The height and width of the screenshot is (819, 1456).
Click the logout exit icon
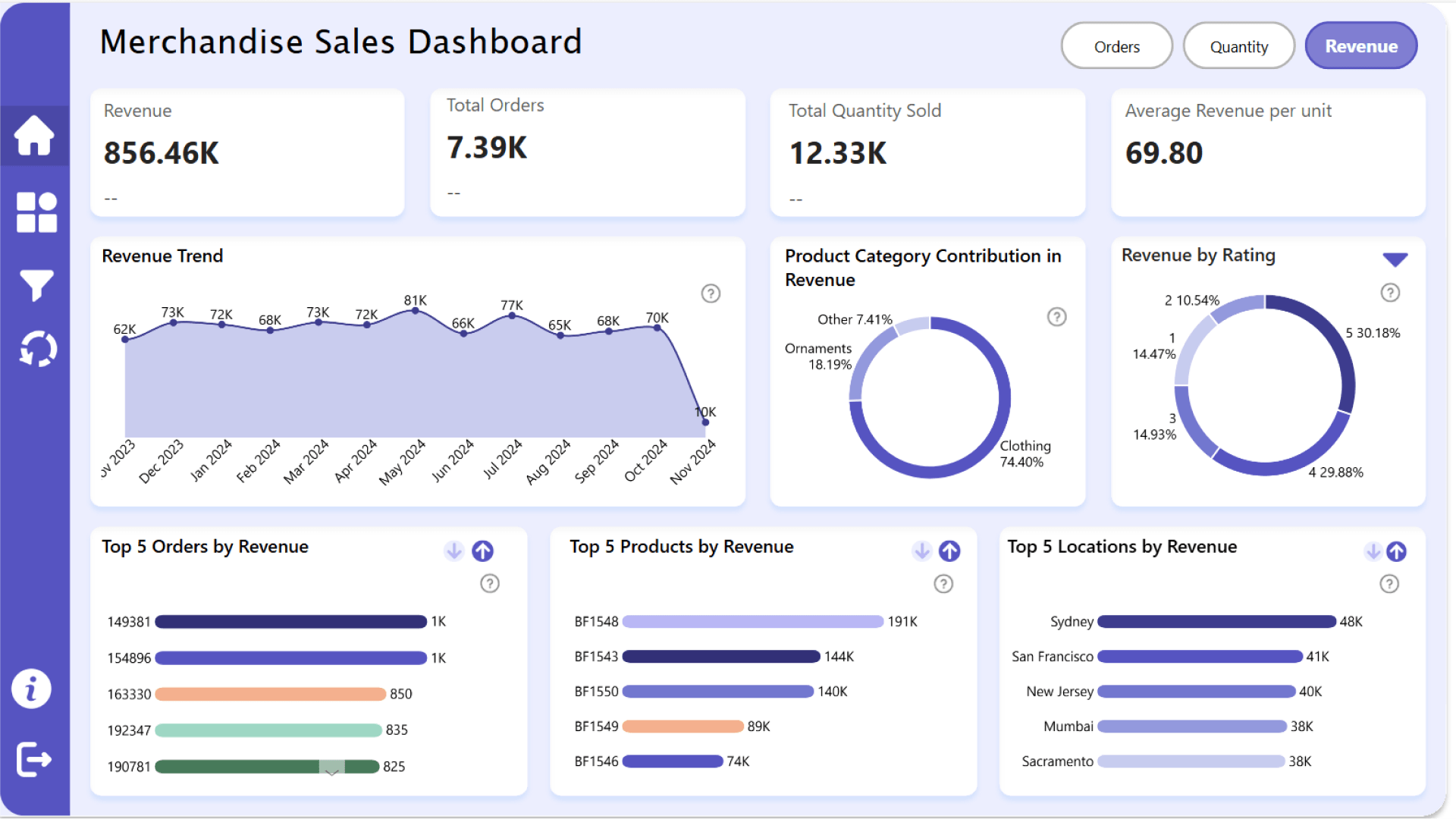[x=34, y=759]
